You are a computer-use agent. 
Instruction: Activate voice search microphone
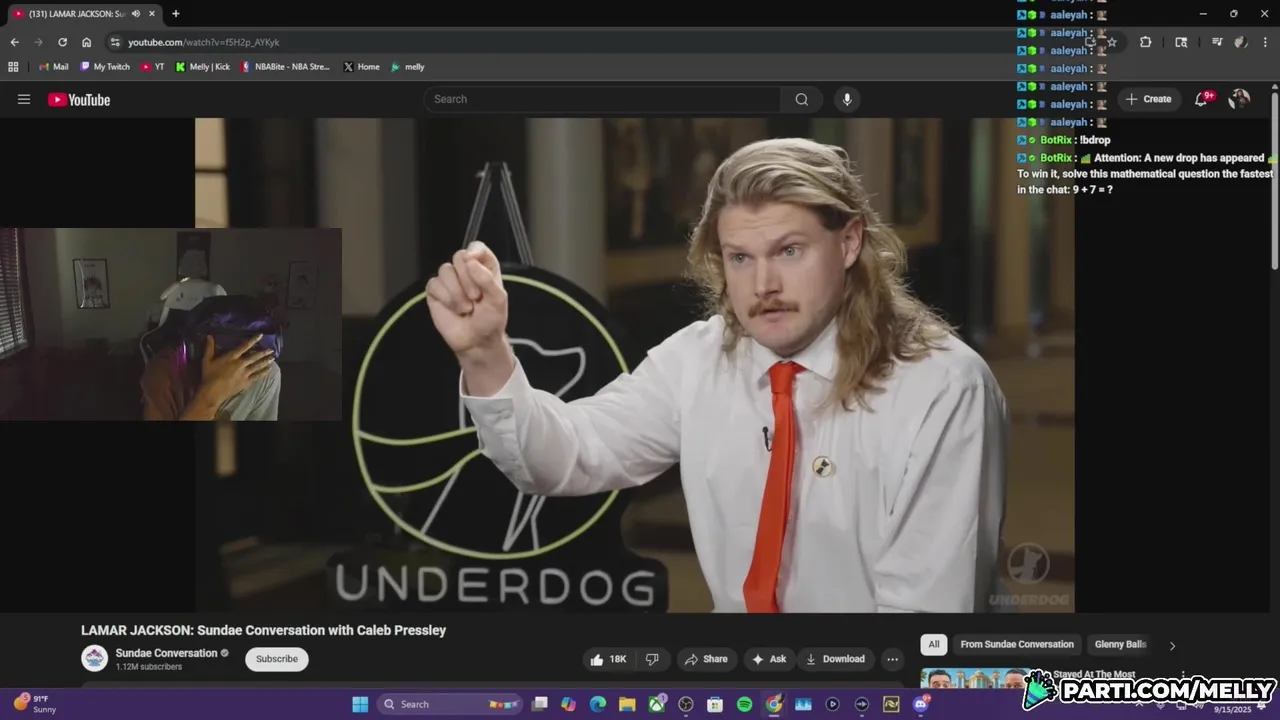(847, 99)
